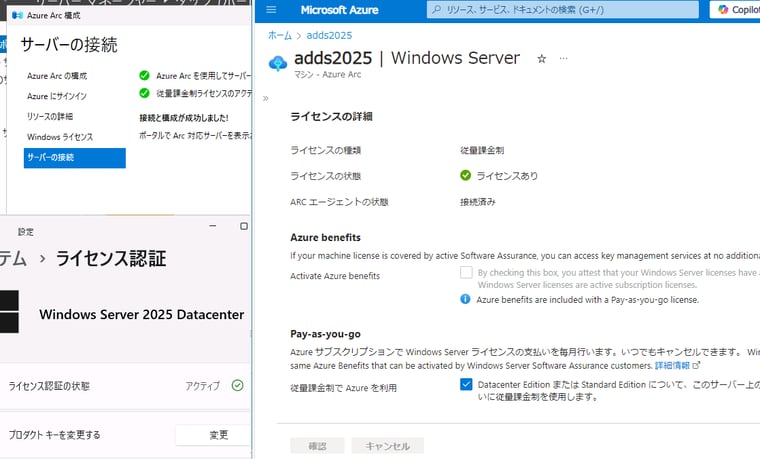
Task: Click the green check beside Azure Arc を使用してサーバー
Action: tap(144, 75)
